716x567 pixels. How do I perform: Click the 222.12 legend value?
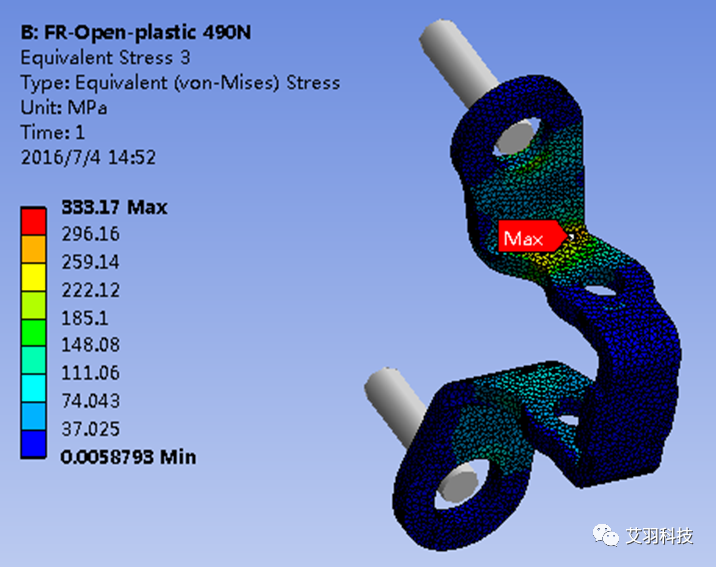(90, 290)
